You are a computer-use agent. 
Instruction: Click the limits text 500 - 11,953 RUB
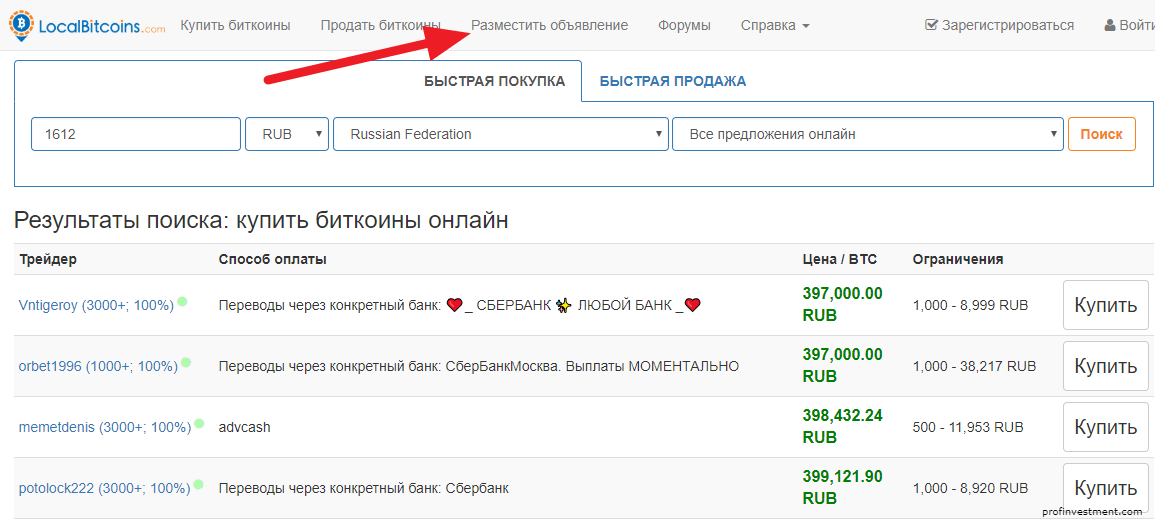(x=968, y=427)
